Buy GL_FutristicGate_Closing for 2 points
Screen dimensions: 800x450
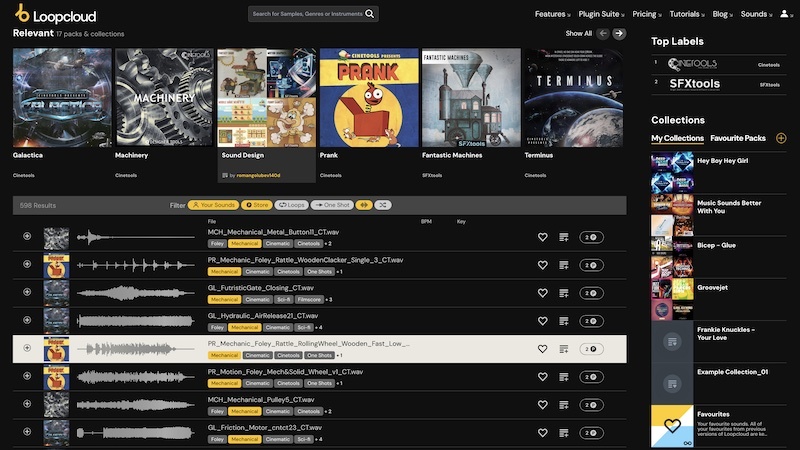tap(591, 293)
